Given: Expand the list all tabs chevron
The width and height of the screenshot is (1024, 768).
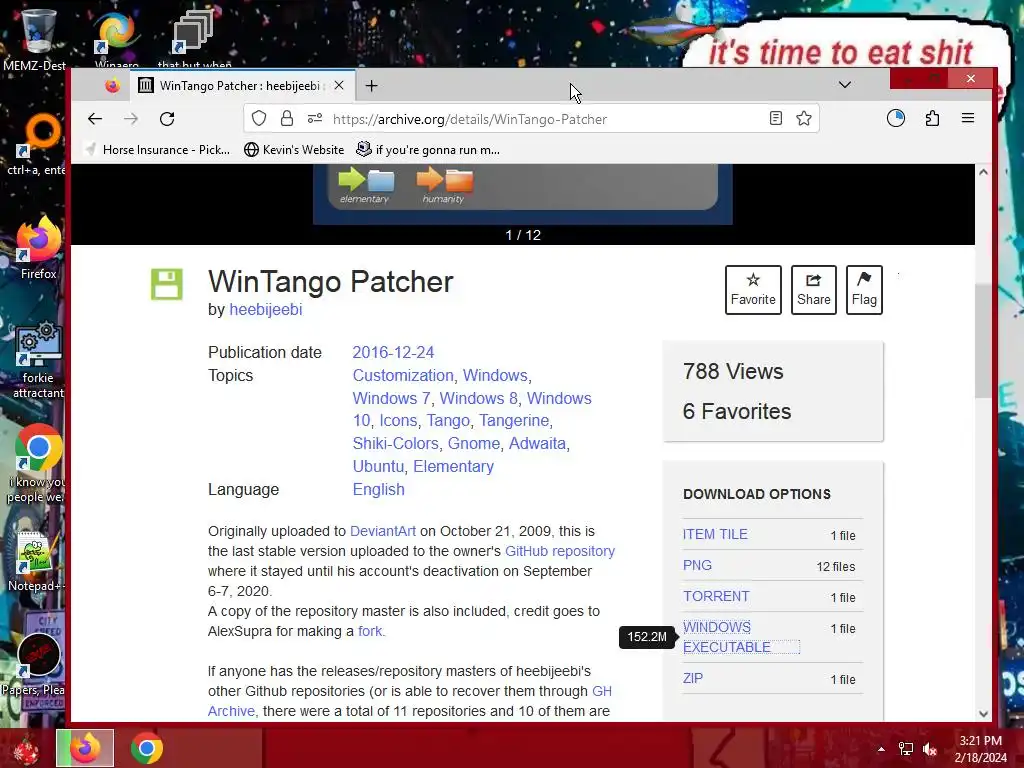Looking at the screenshot, I should [x=844, y=85].
